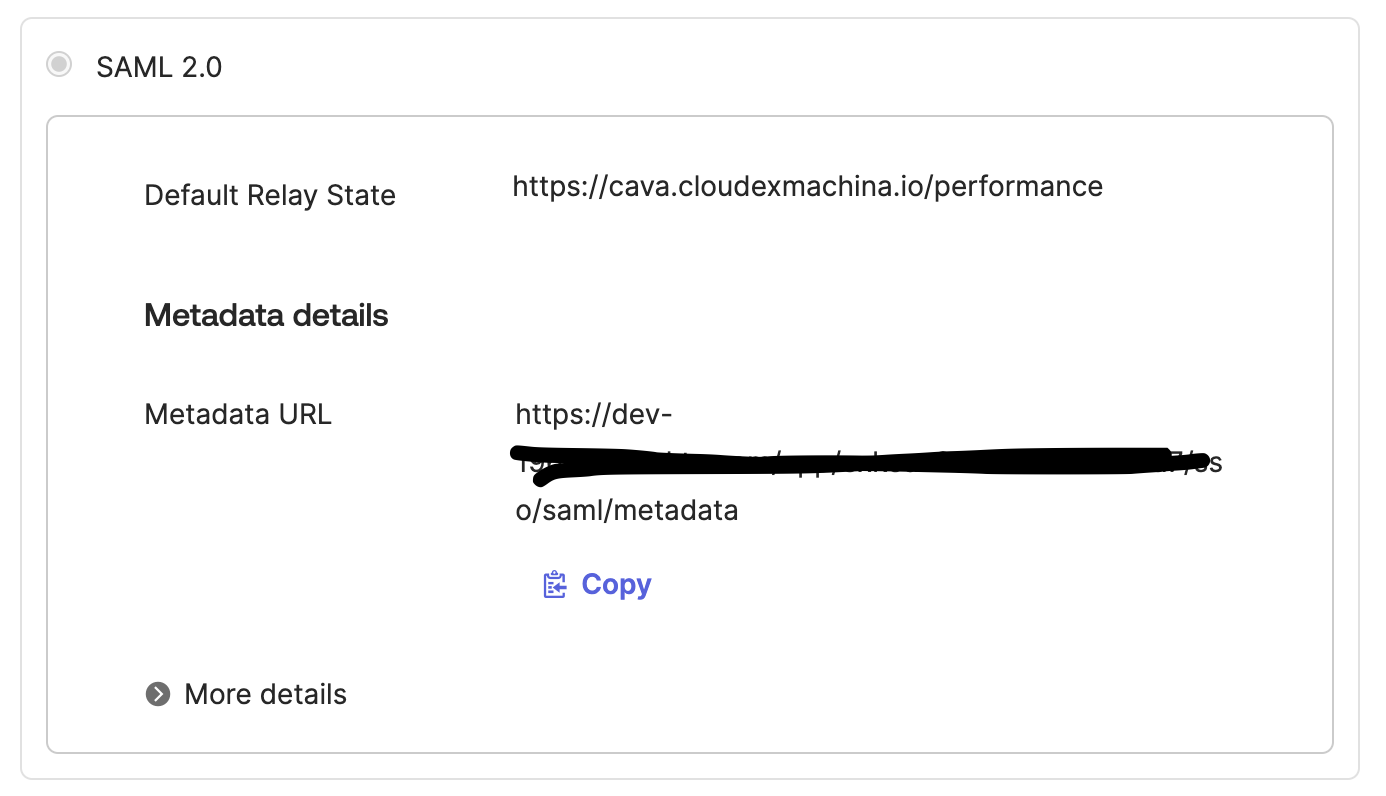Click the blacked-out redacted URL scribble
This screenshot has height=796, width=1386.
point(859,462)
